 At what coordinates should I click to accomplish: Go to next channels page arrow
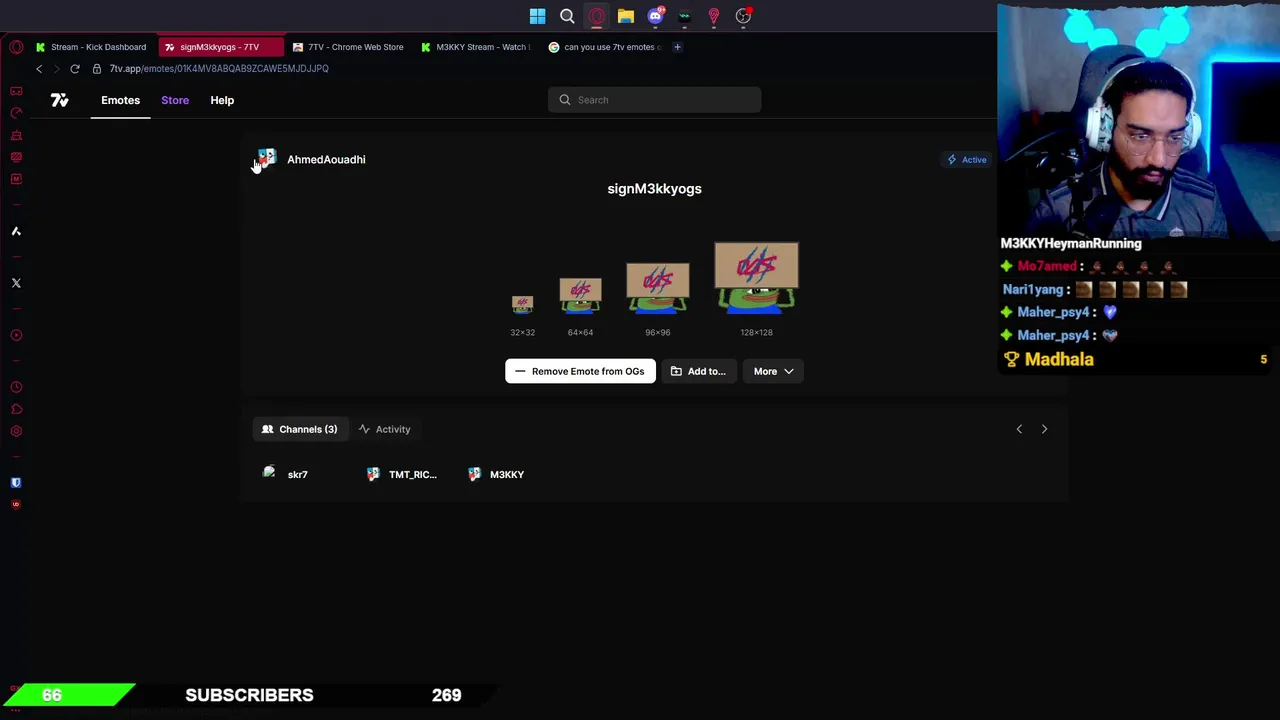click(1044, 429)
